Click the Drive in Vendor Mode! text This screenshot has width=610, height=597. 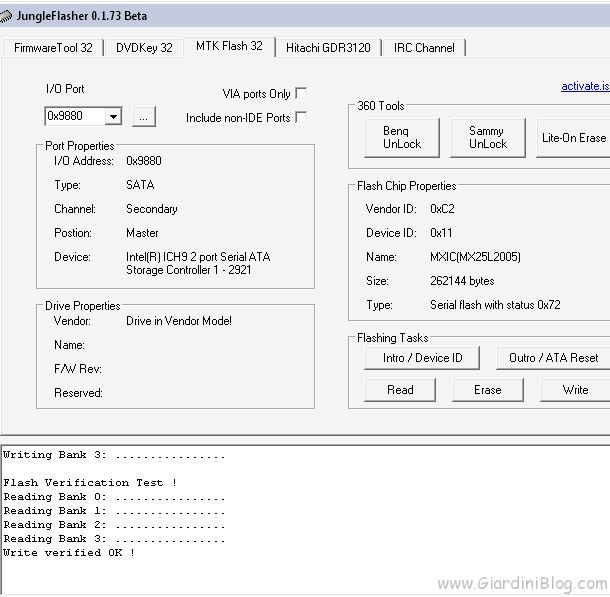pyautogui.click(x=179, y=321)
